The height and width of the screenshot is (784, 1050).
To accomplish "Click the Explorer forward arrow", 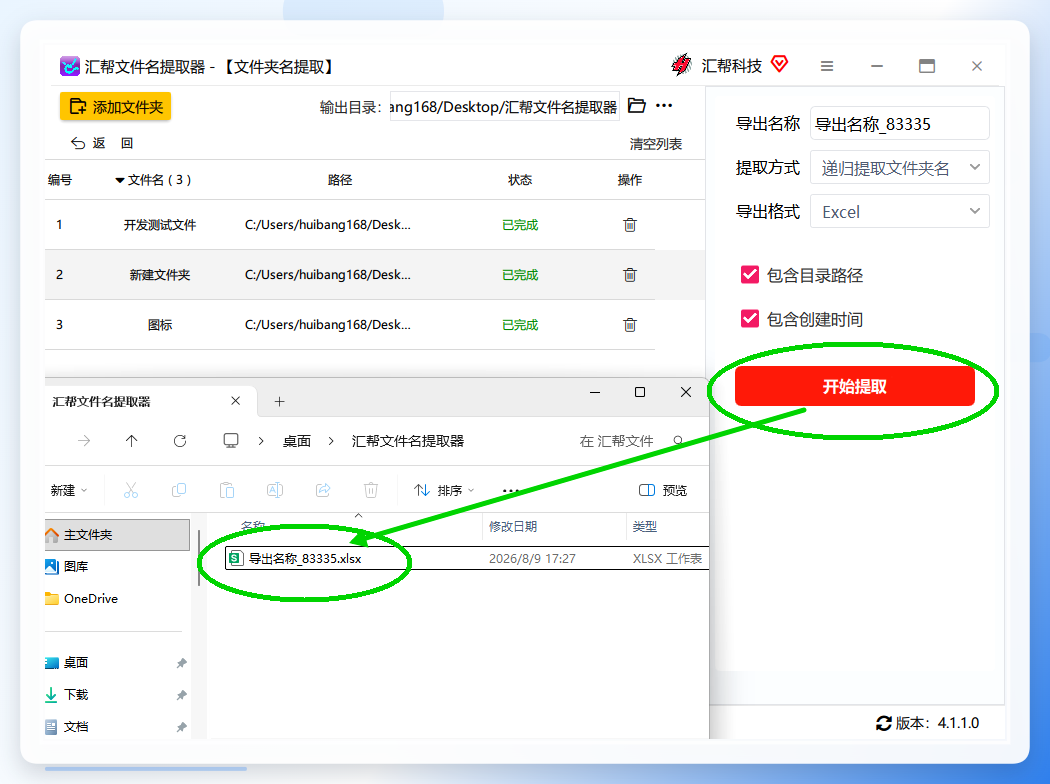I will point(84,441).
